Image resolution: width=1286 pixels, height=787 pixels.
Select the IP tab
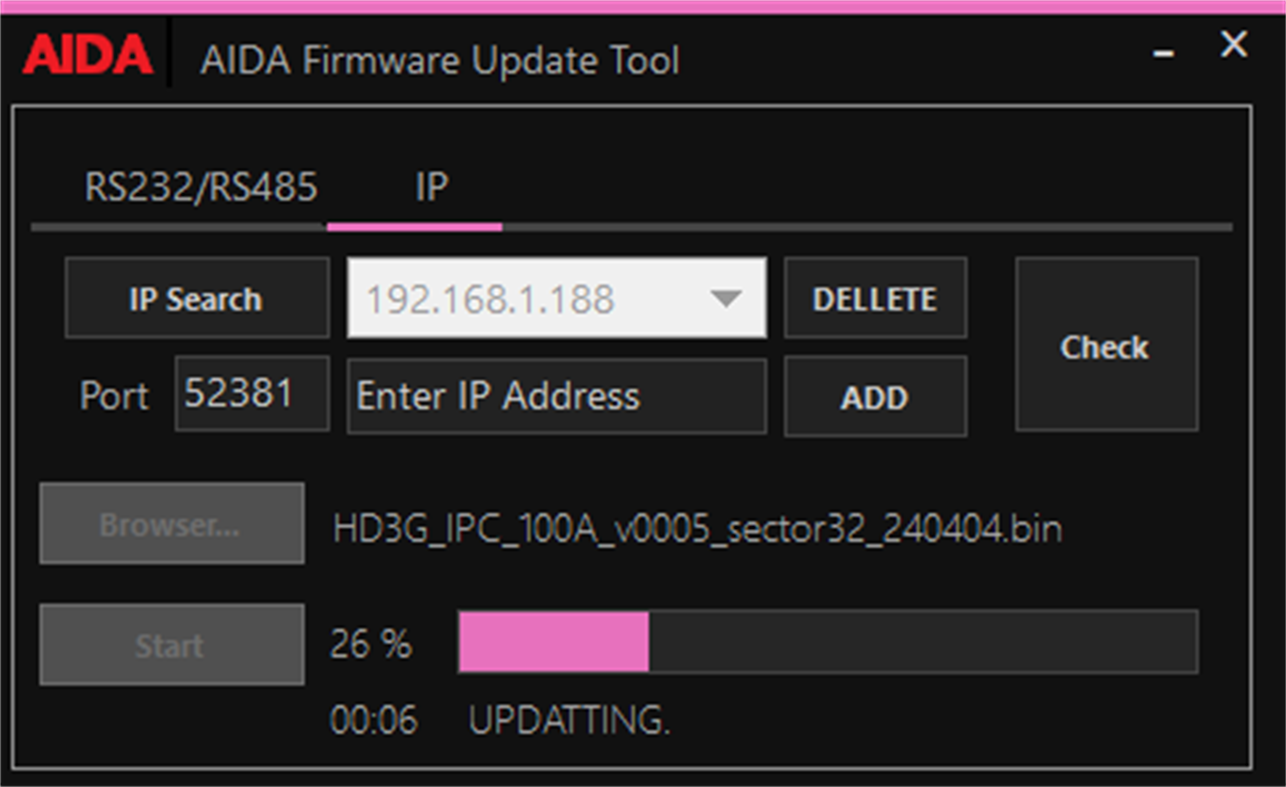pyautogui.click(x=430, y=186)
